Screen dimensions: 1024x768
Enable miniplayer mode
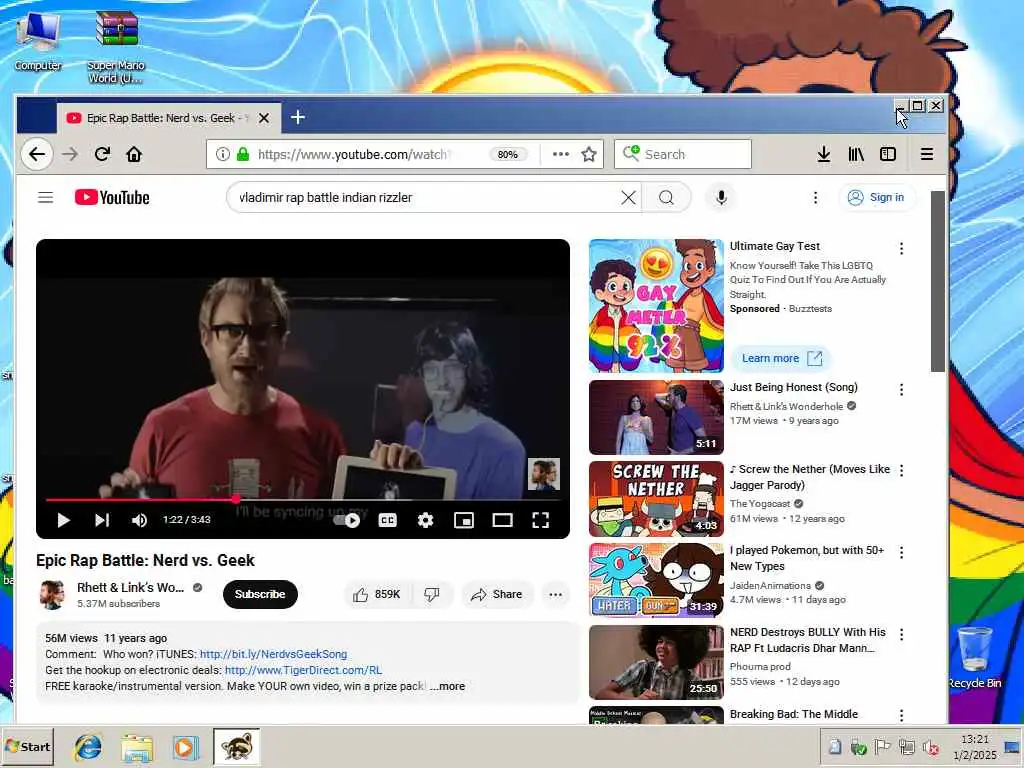click(464, 520)
